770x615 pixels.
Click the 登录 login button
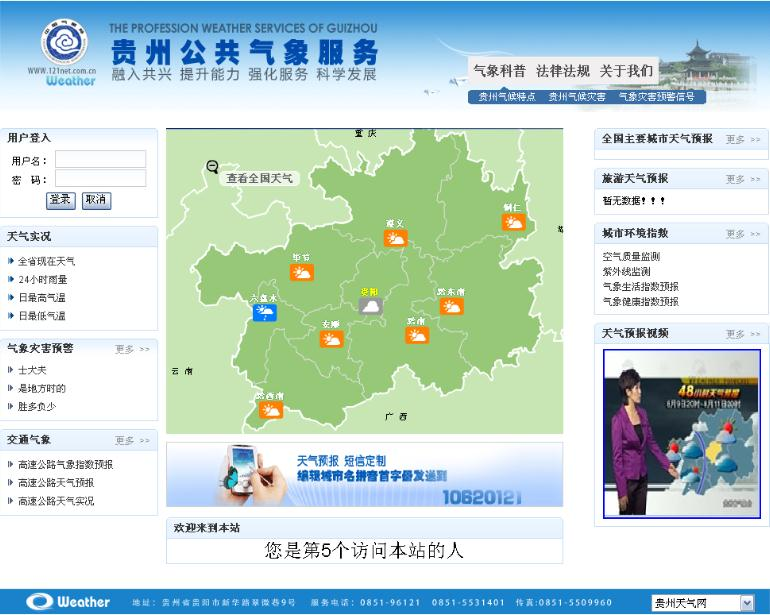61,200
